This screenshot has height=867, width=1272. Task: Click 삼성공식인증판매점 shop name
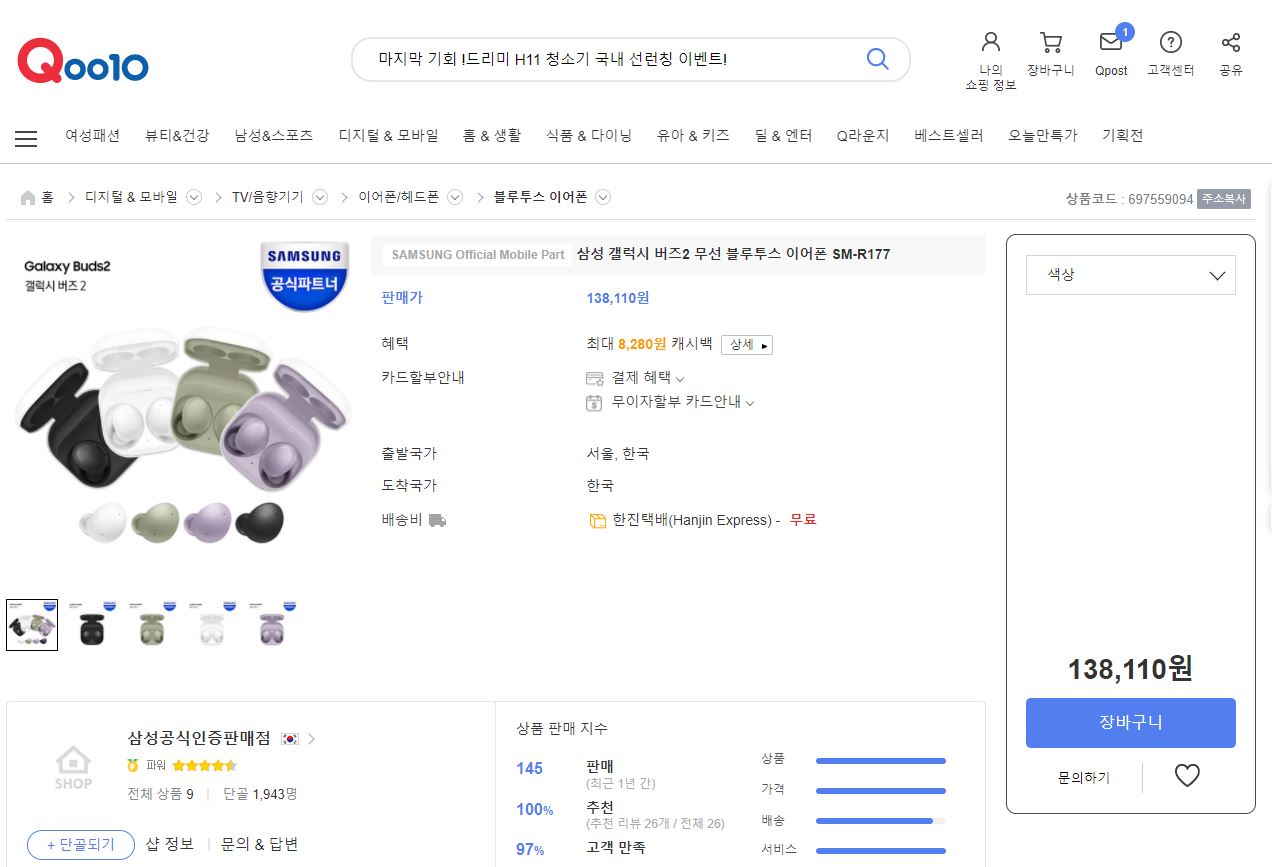(x=199, y=738)
